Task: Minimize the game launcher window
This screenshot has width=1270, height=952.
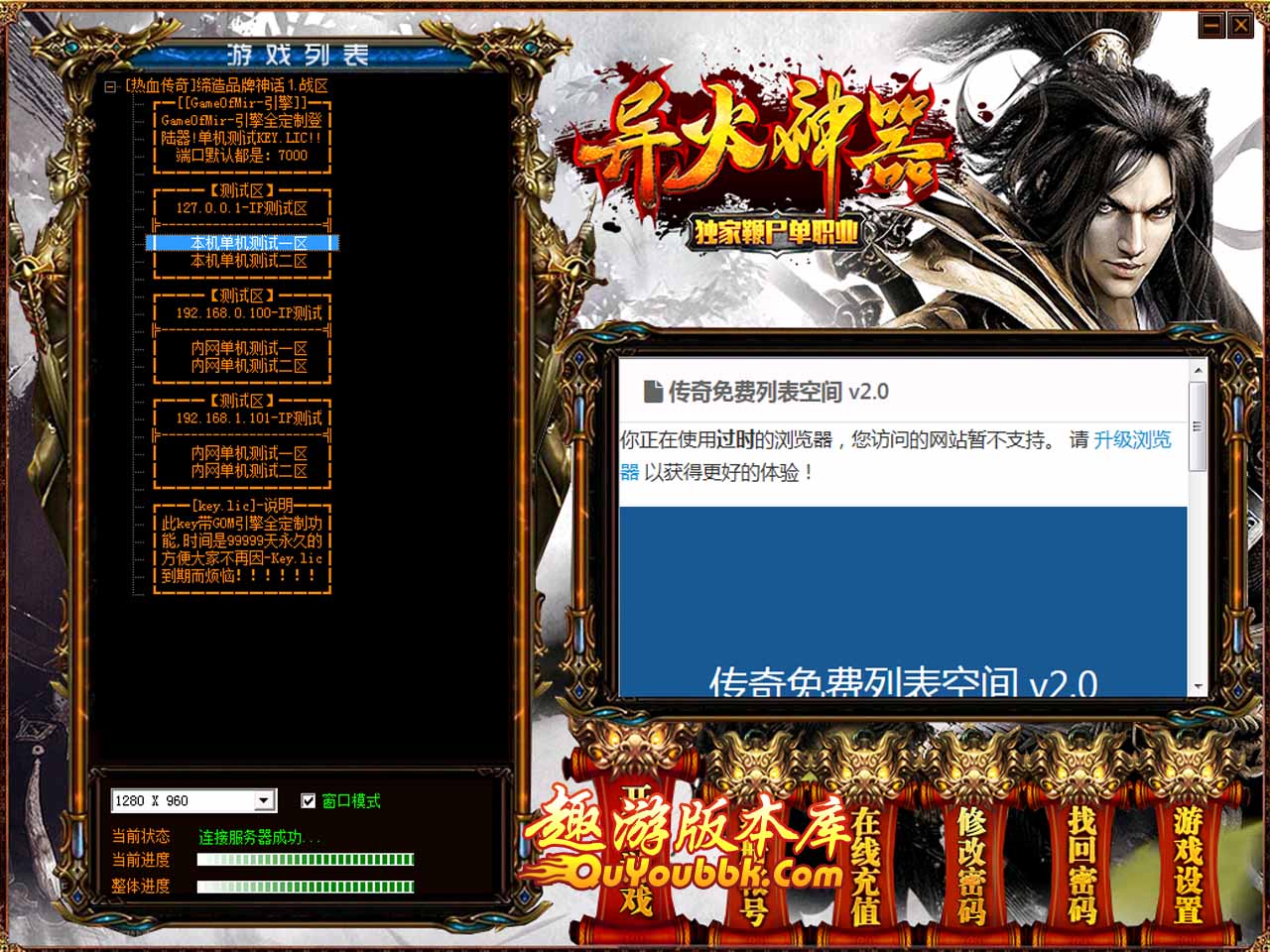Action: pos(1211,25)
